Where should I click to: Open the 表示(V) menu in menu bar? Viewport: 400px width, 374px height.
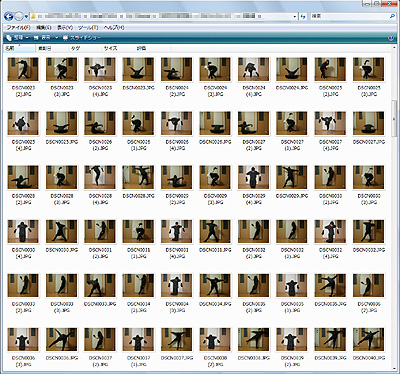click(x=65, y=28)
